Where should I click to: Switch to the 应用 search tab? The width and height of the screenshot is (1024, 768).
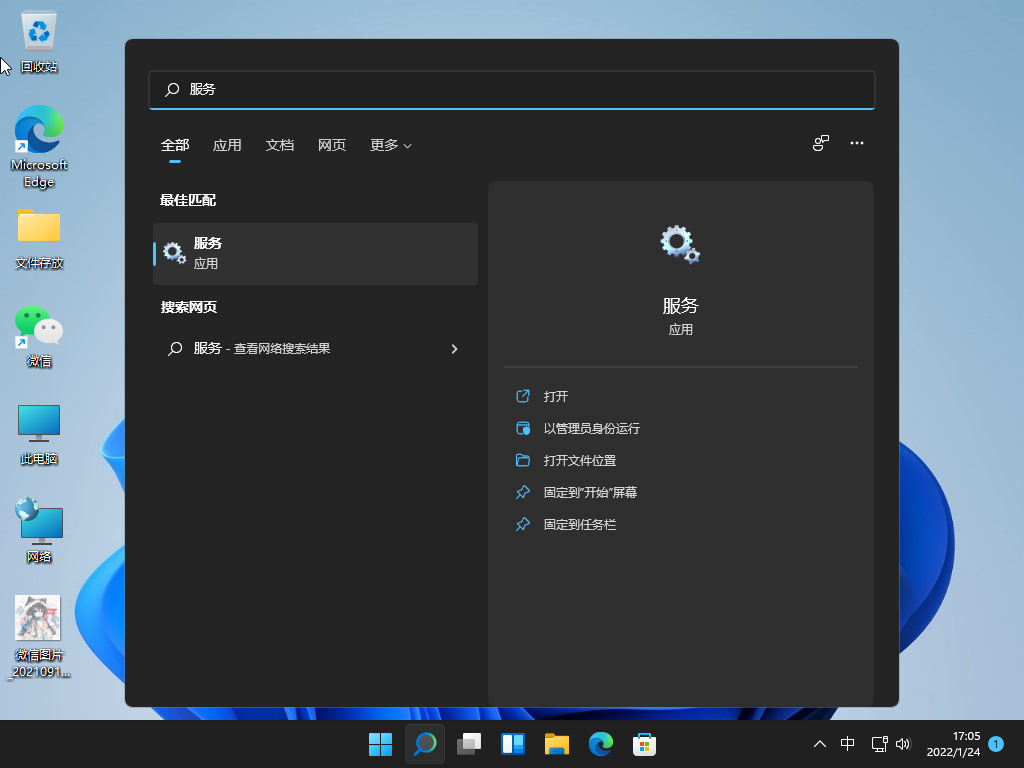(227, 145)
